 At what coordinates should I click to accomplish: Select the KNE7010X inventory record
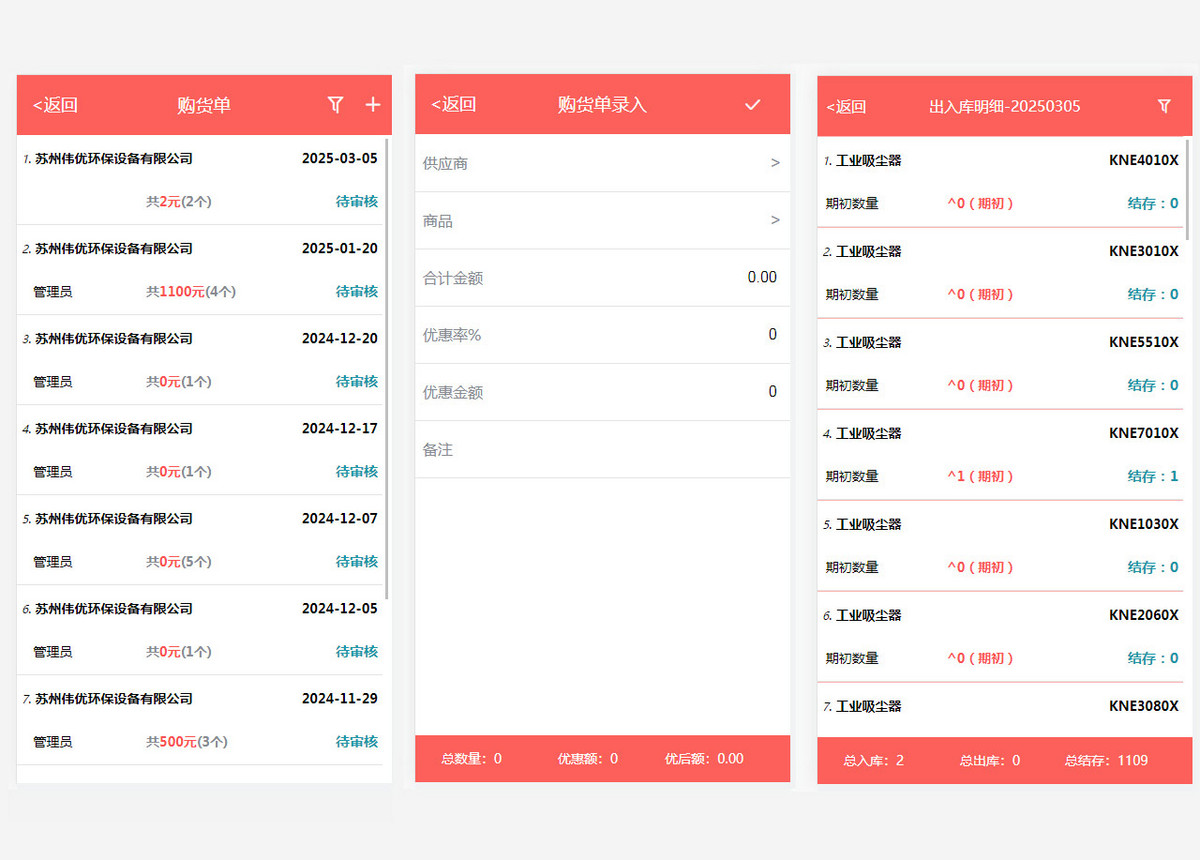pyautogui.click(x=1000, y=455)
